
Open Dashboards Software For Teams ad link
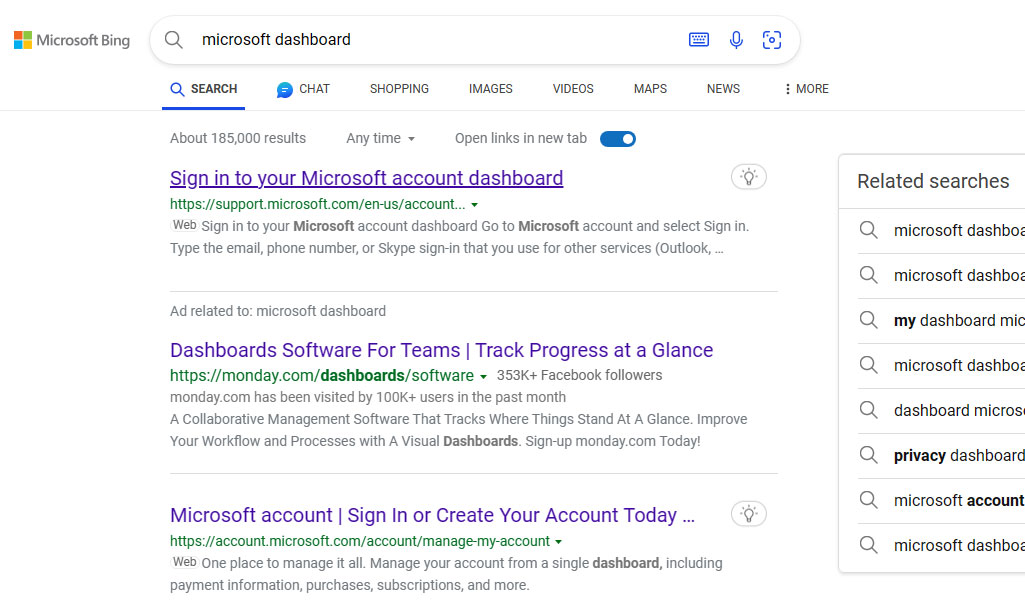(441, 350)
